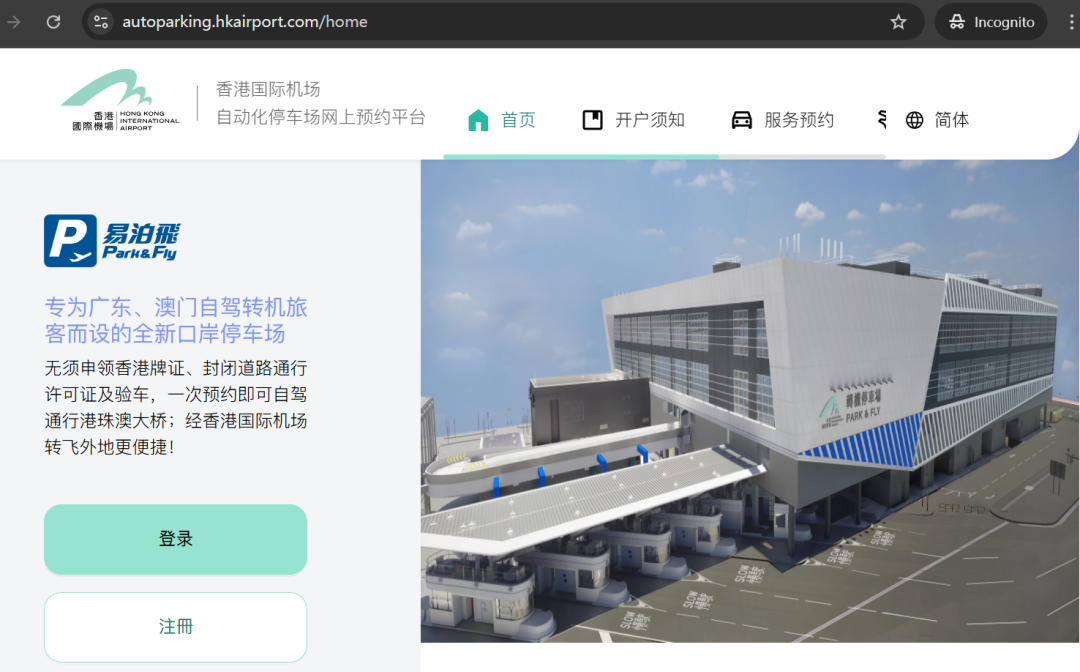This screenshot has height=672, width=1080.
Task: Bookmark this page with the star icon
Action: coord(898,22)
